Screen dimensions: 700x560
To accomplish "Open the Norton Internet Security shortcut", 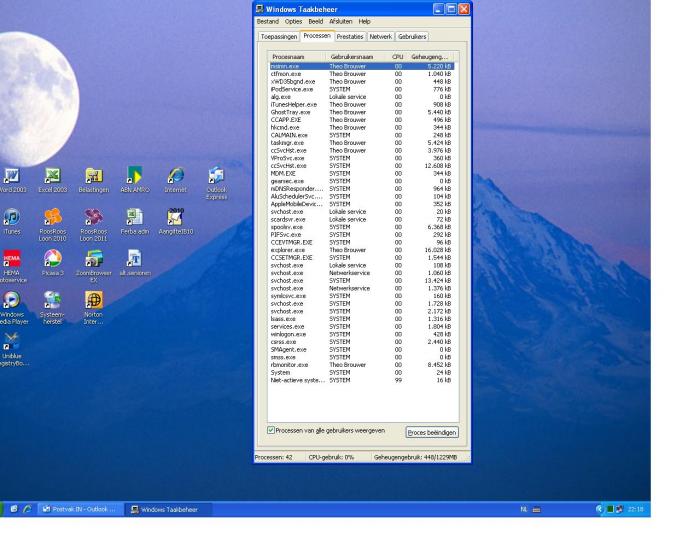I will pos(93,300).
